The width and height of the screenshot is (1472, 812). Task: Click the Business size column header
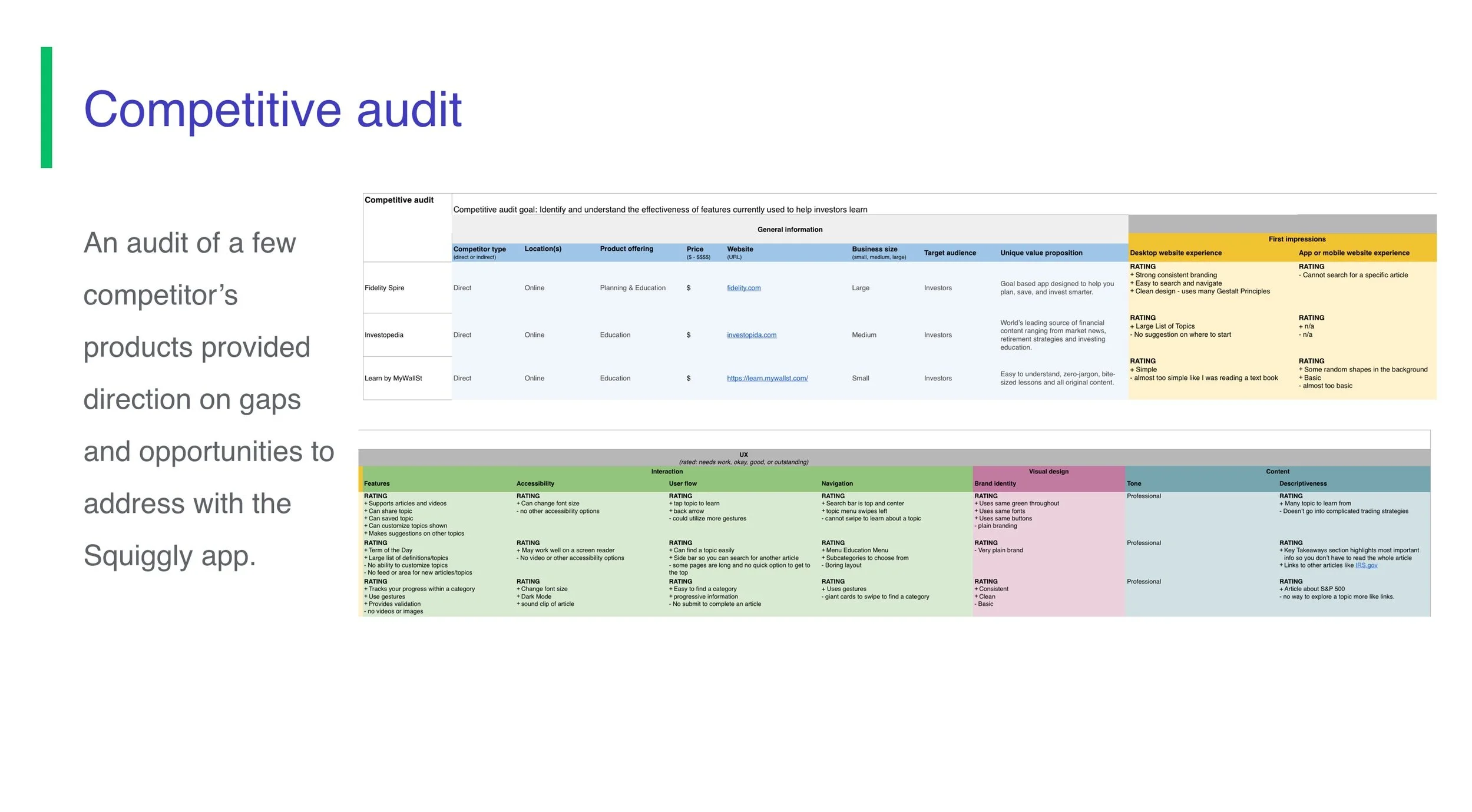[874, 250]
